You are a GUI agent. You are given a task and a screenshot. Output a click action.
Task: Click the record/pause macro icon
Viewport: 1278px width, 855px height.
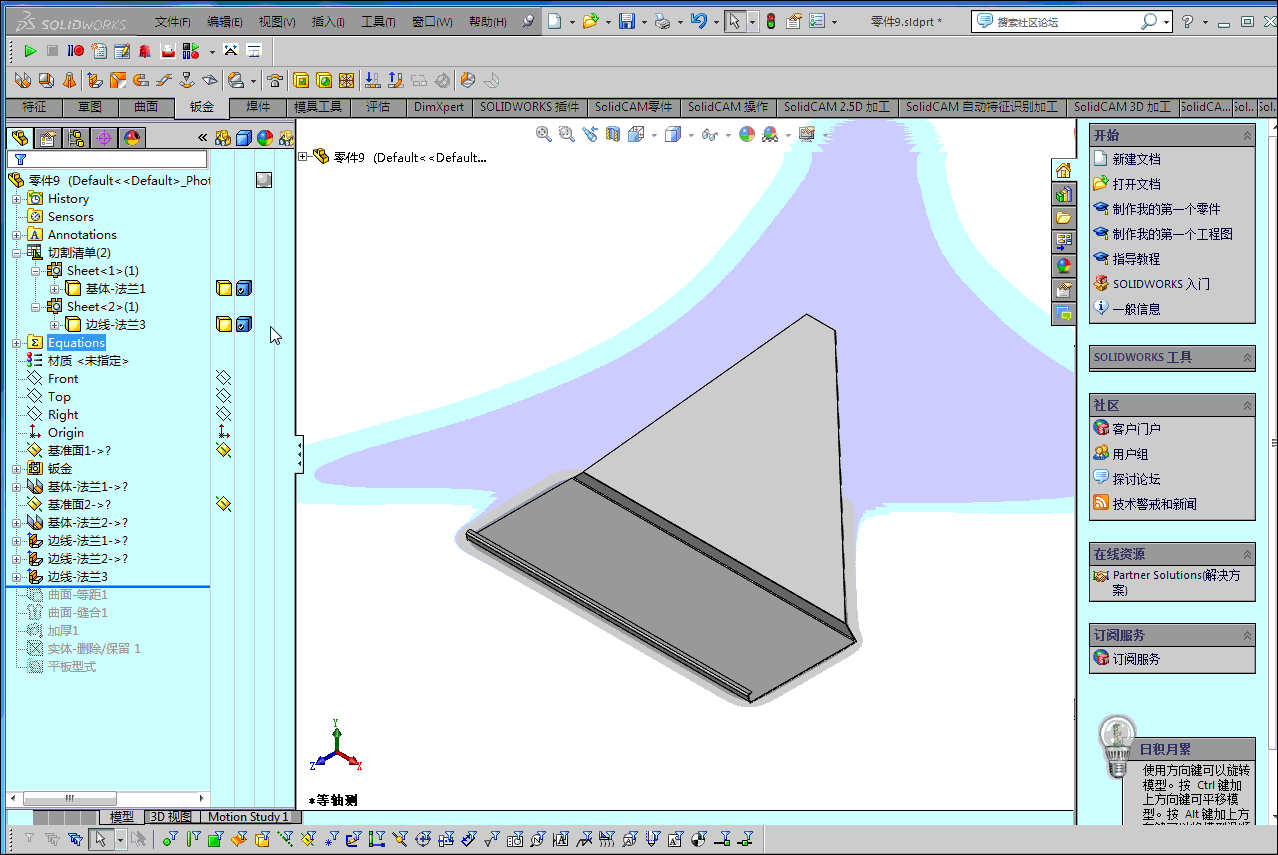click(x=76, y=50)
